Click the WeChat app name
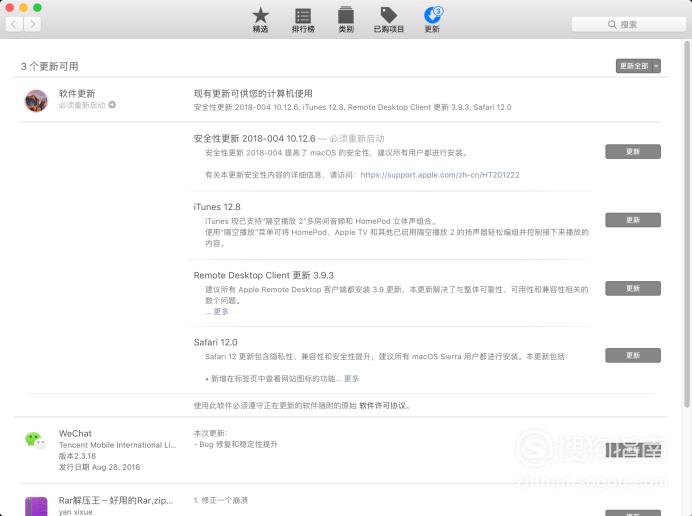 click(75, 433)
